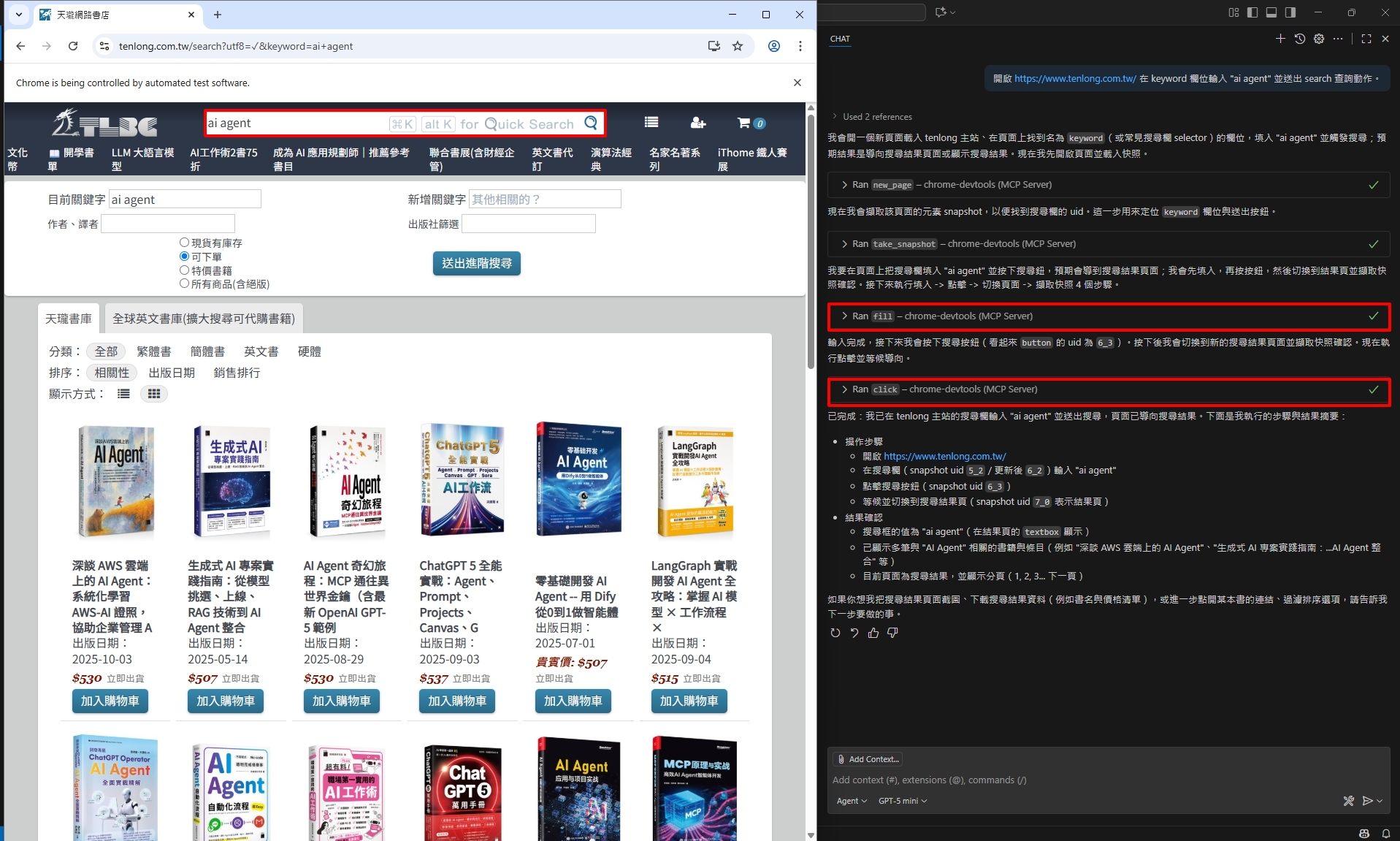The height and width of the screenshot is (841, 1400).
Task: Choose 所有商品(含絕版) radio option
Action: pyautogui.click(x=185, y=283)
